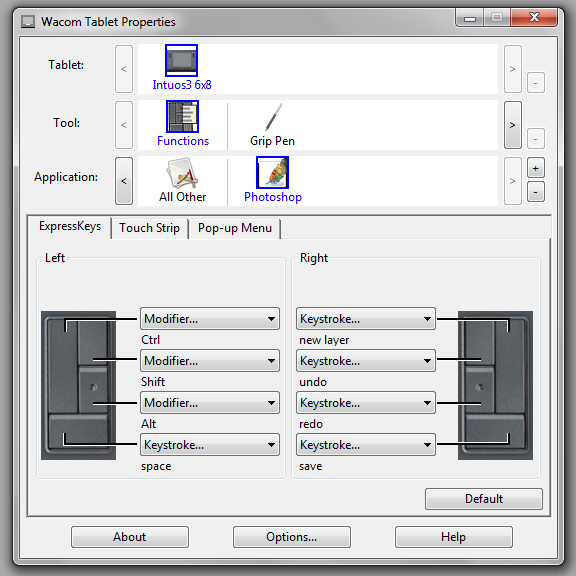The image size is (576, 576).
Task: Remove the application with the lower minus button
Action: (536, 192)
